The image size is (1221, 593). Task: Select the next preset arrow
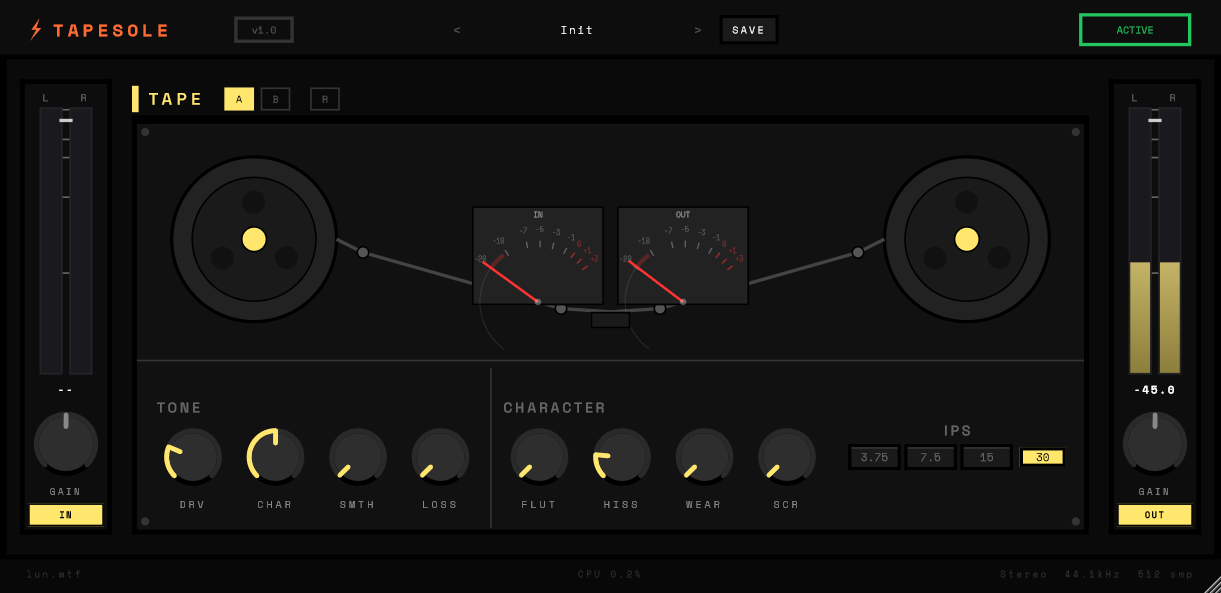[x=698, y=30]
